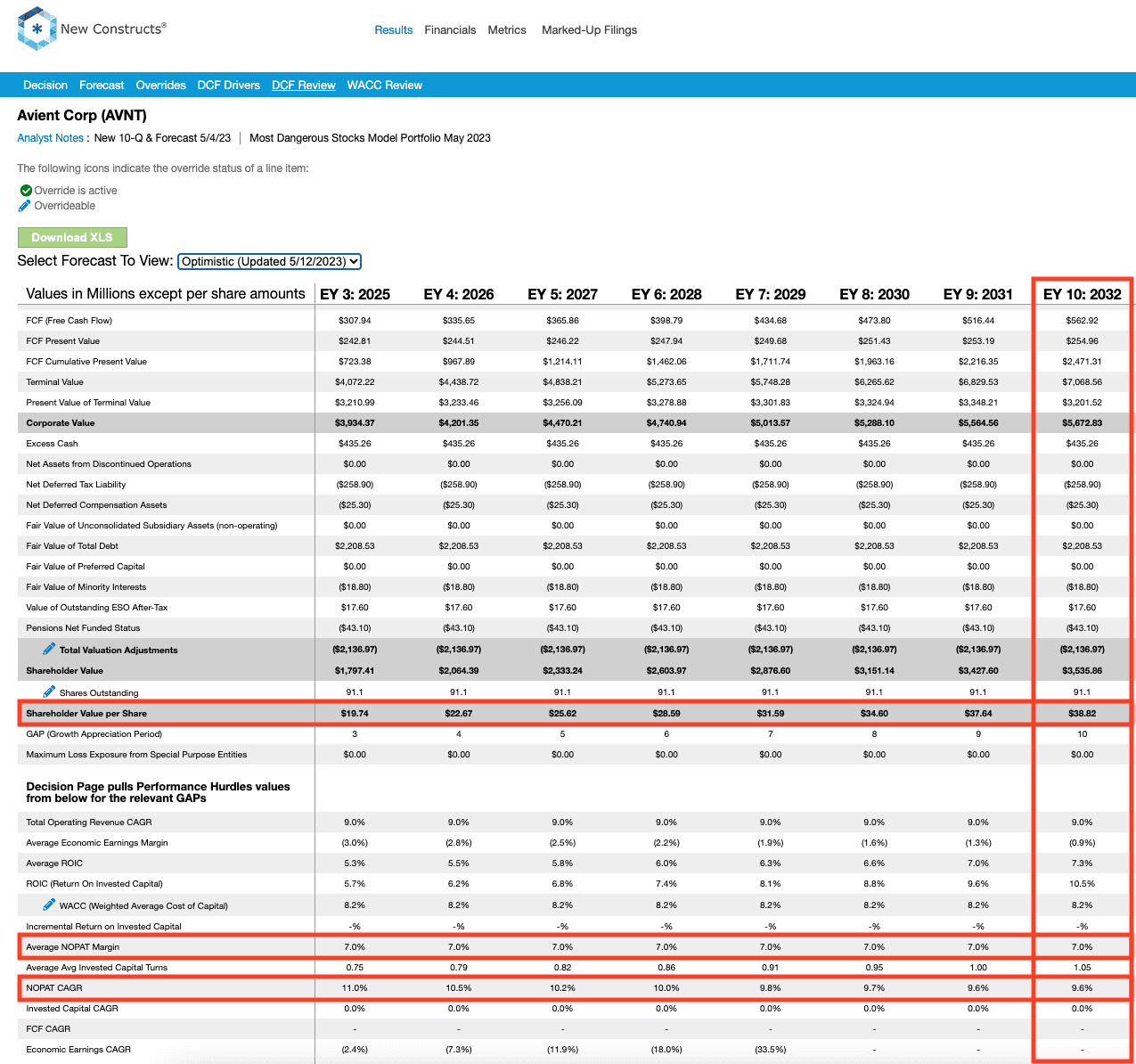Click the Download XLS button
The height and width of the screenshot is (1064, 1136).
click(x=72, y=237)
